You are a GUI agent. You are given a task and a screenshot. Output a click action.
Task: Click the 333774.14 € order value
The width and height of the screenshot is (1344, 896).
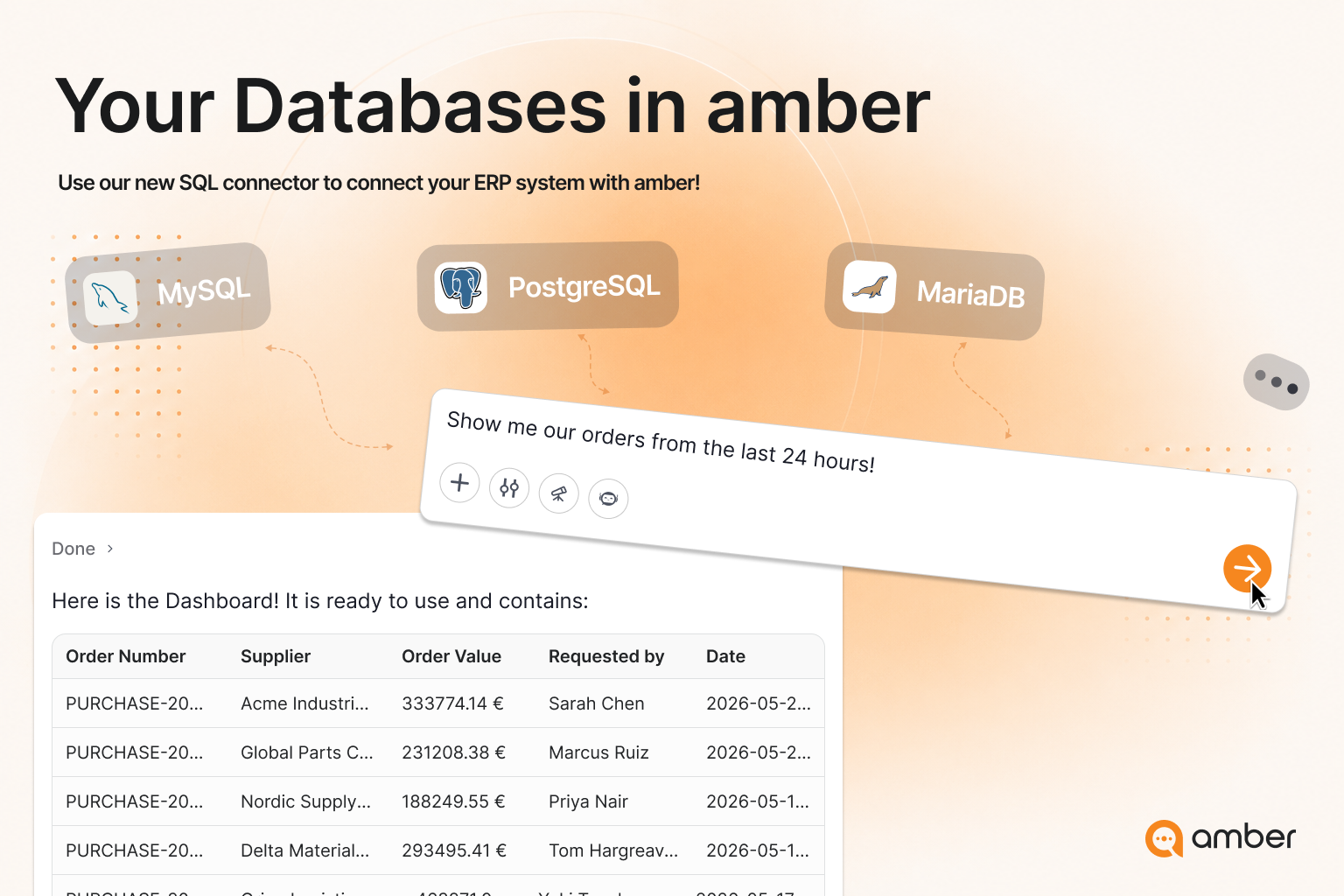(x=453, y=703)
